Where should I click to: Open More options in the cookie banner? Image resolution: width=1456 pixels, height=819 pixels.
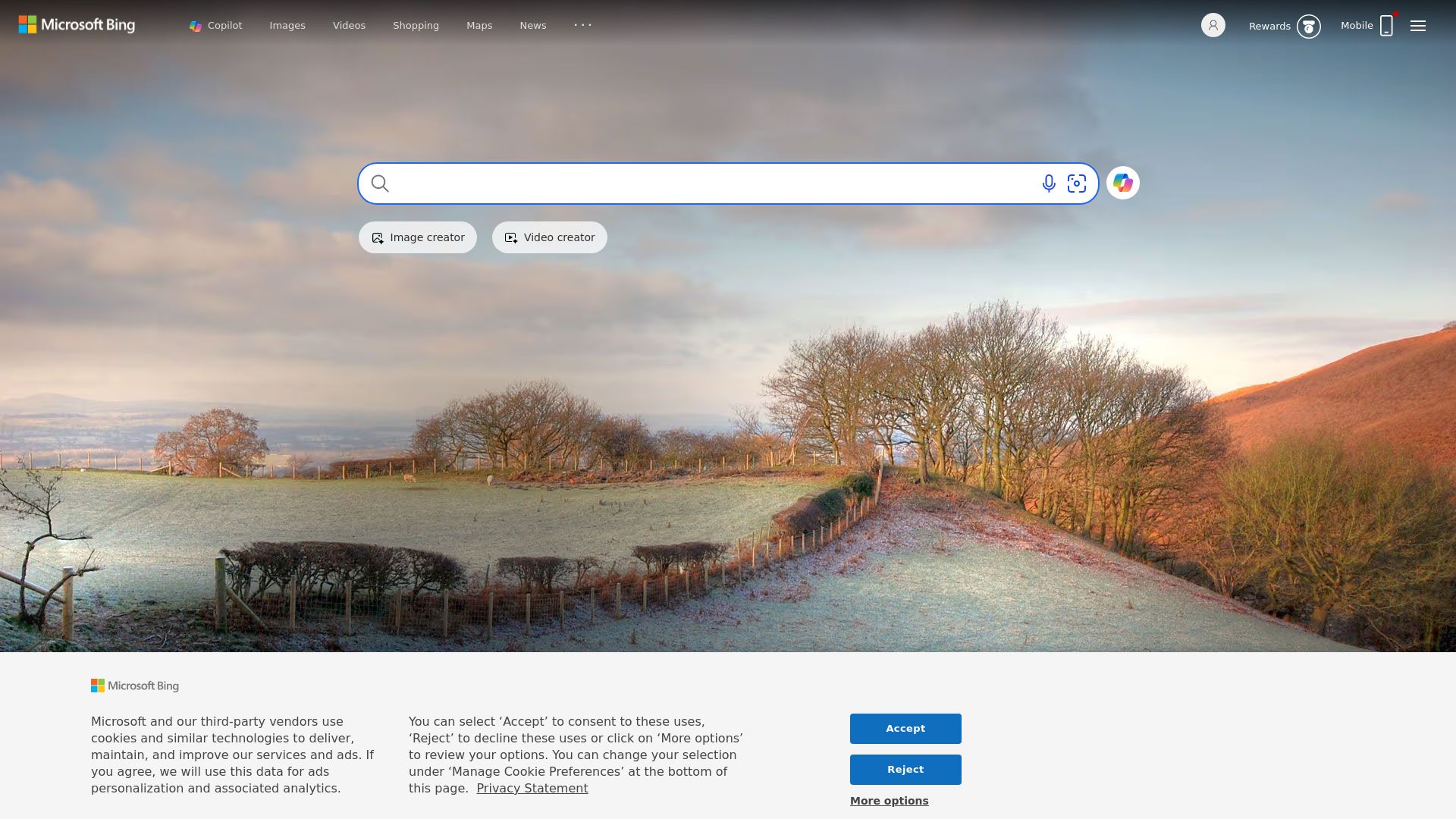coord(888,800)
